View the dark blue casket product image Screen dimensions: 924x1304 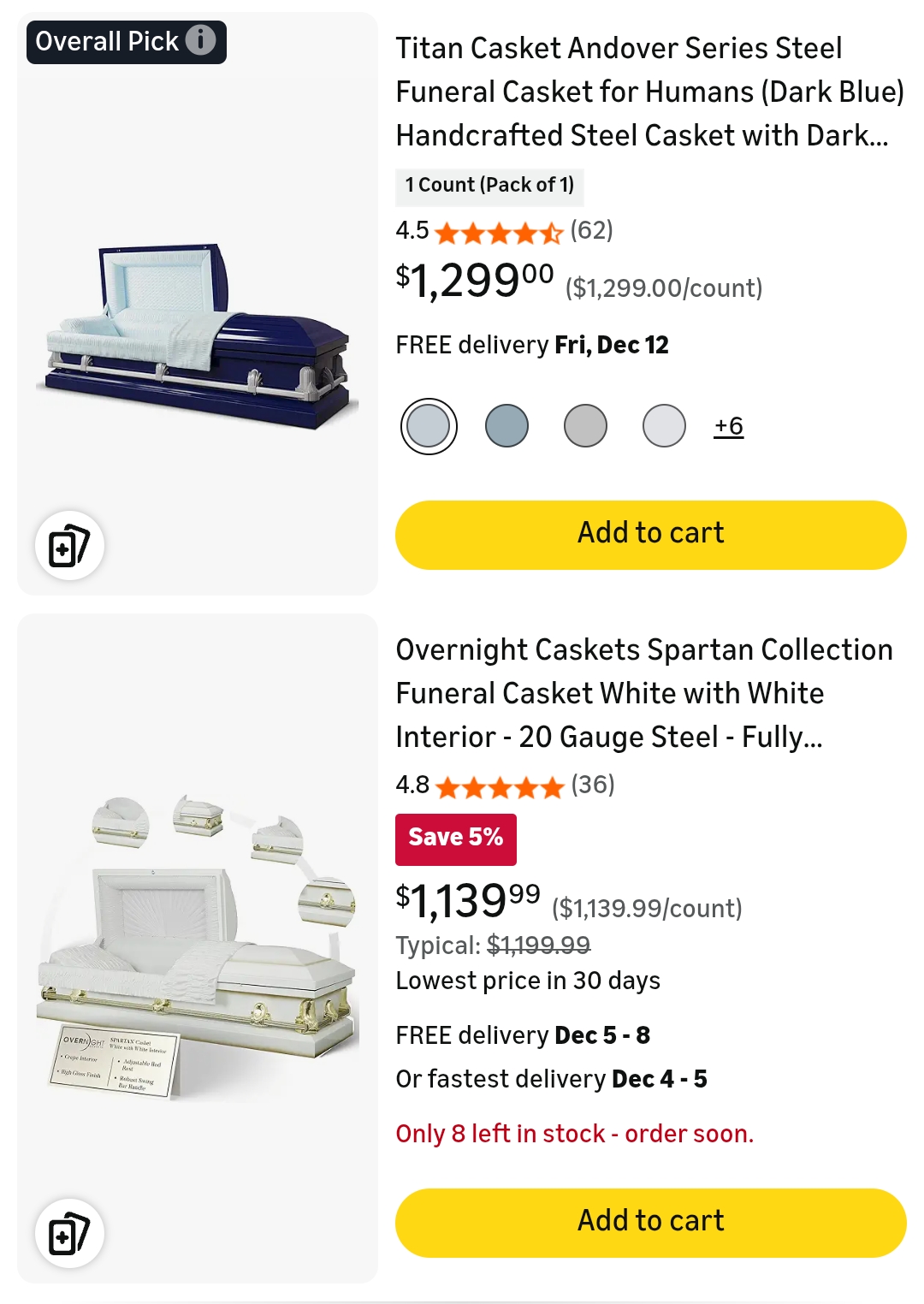pyautogui.click(x=198, y=334)
